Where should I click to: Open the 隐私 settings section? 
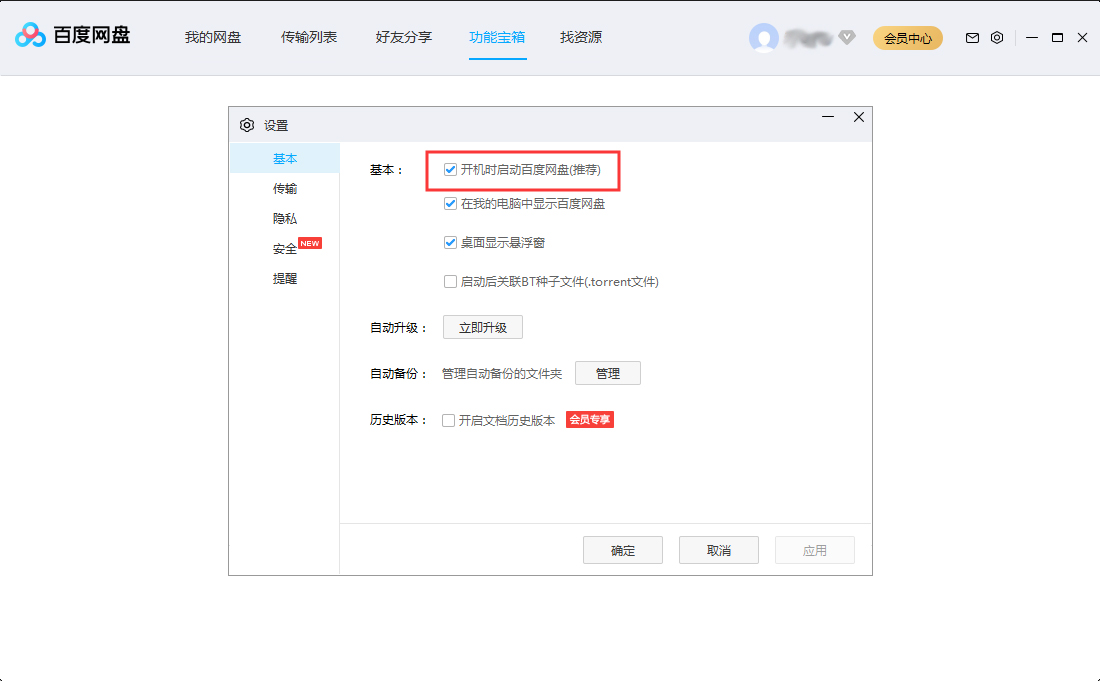tap(285, 218)
